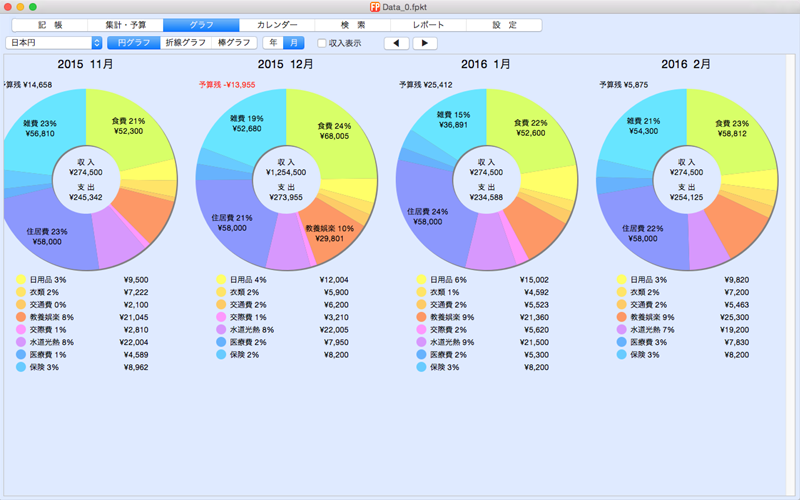
Task: Click the purple 水道光熱 legend dot for 2016 1月
Action: click(422, 343)
